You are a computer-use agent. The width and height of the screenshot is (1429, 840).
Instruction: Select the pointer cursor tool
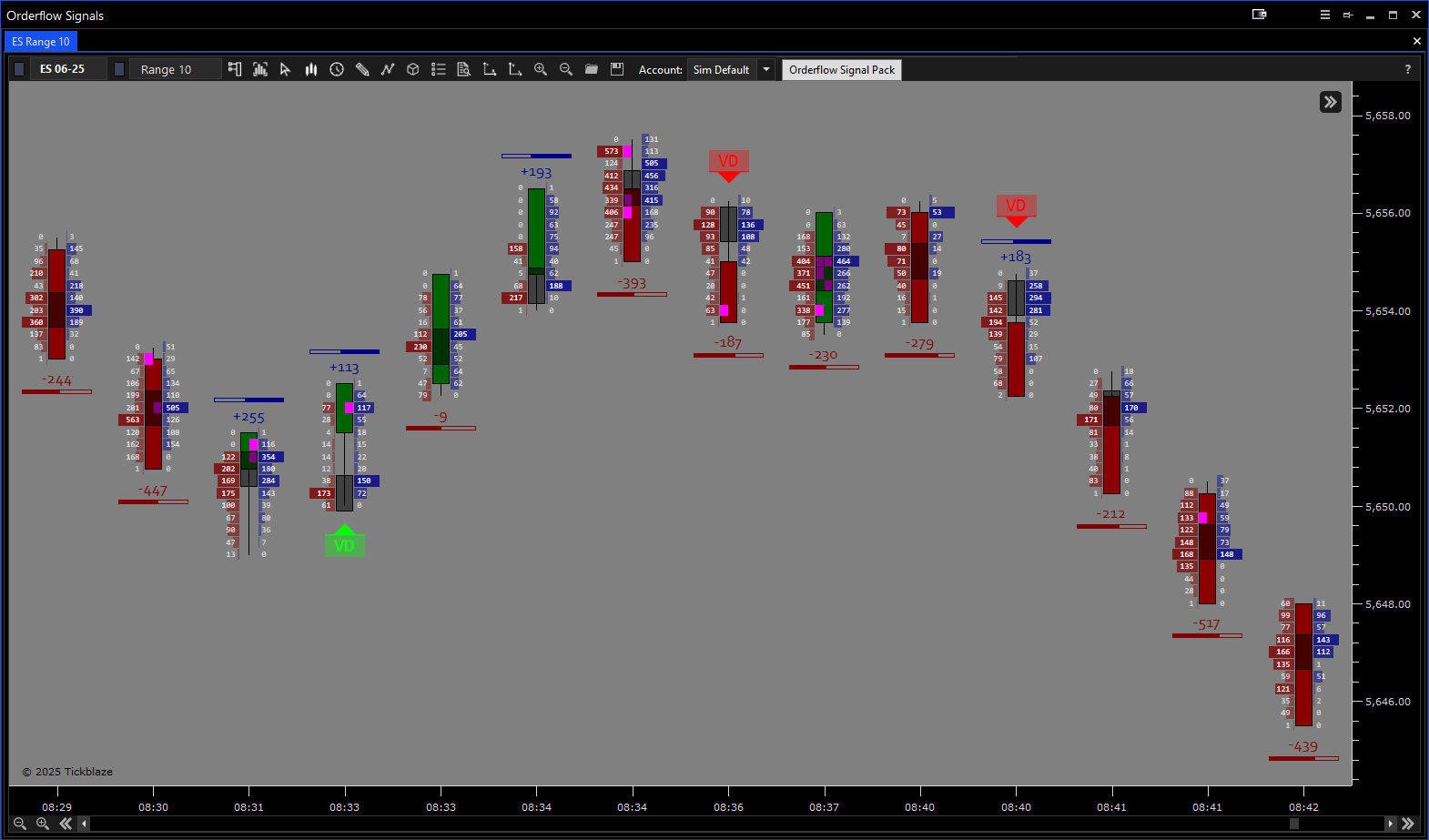tap(285, 69)
